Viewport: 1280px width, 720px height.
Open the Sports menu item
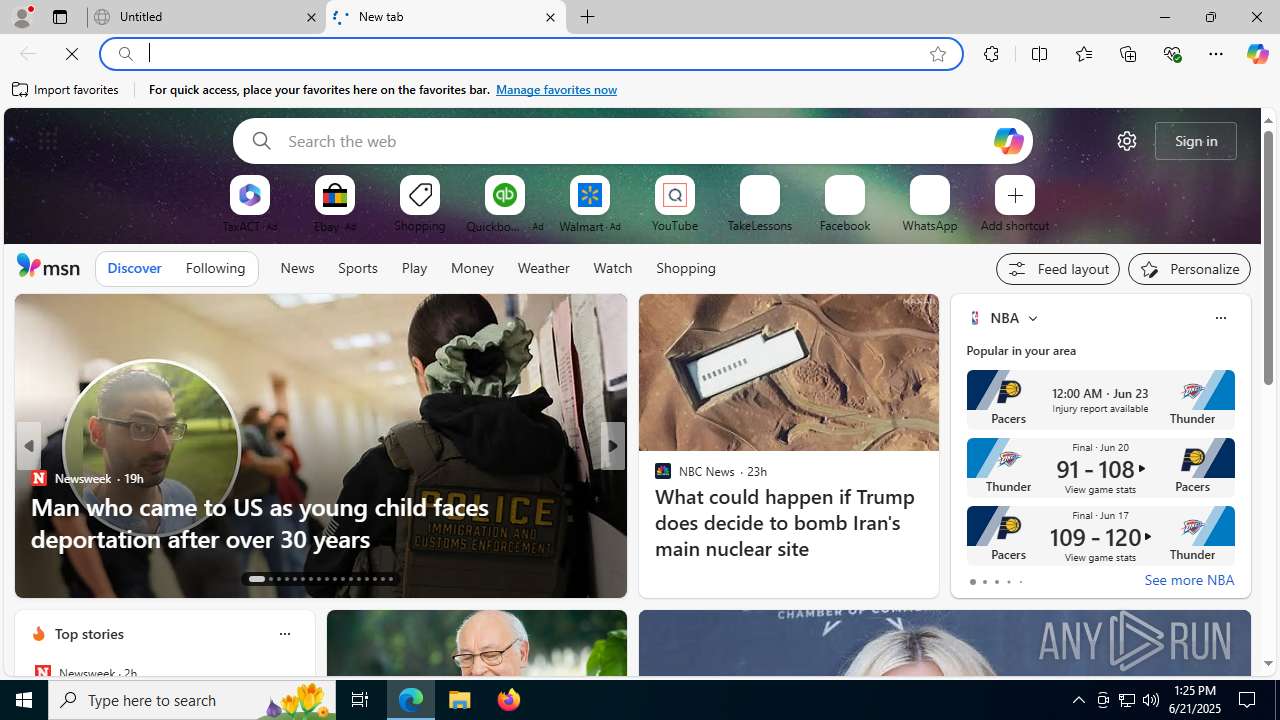coord(357,268)
